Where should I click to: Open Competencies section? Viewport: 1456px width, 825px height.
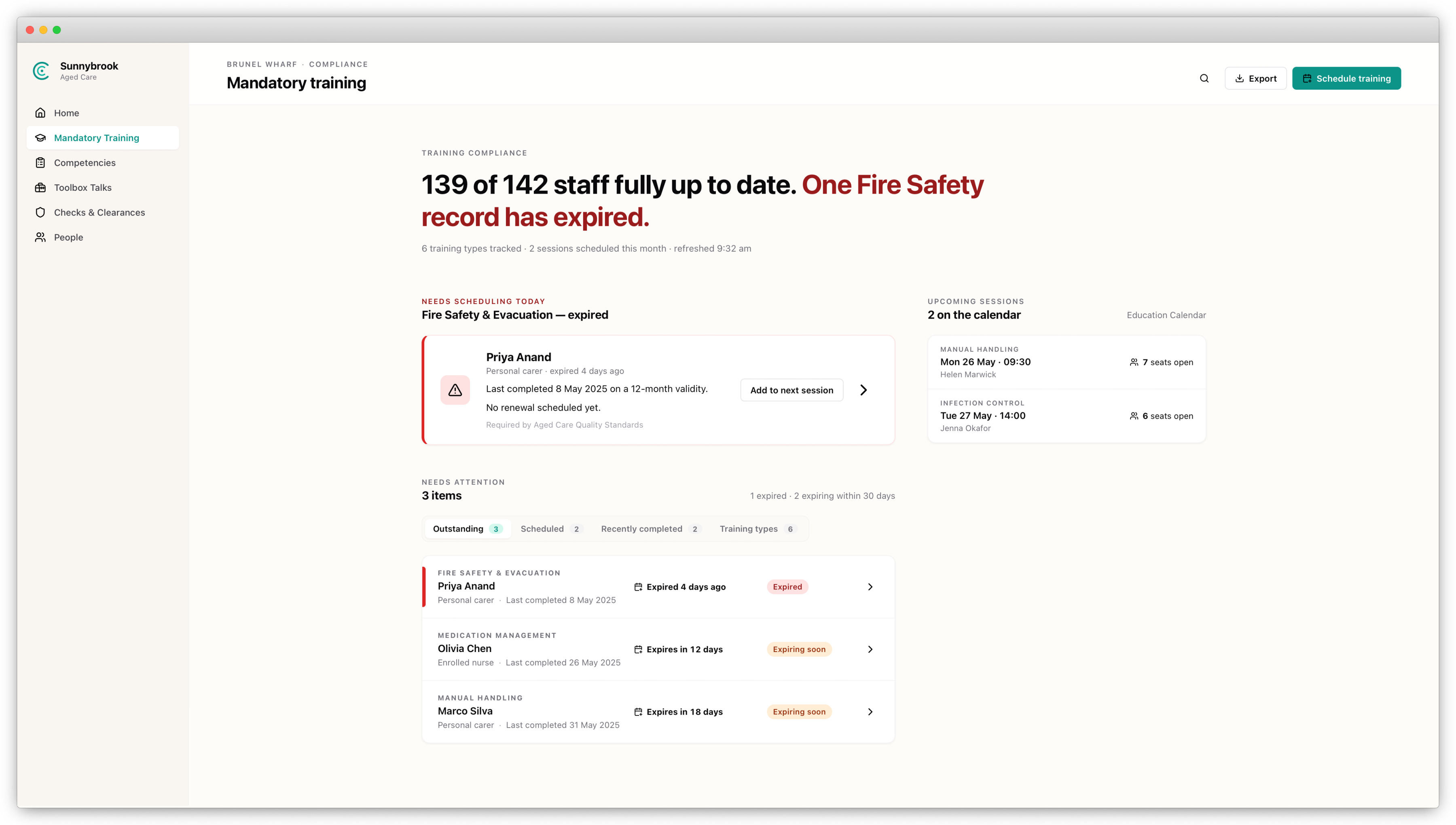(103, 162)
